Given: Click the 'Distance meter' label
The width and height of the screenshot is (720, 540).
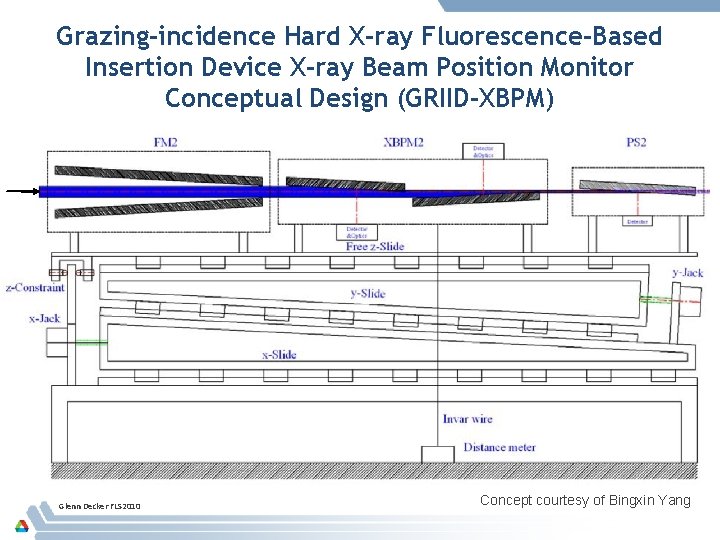Looking at the screenshot, I should pyautogui.click(x=500, y=447).
